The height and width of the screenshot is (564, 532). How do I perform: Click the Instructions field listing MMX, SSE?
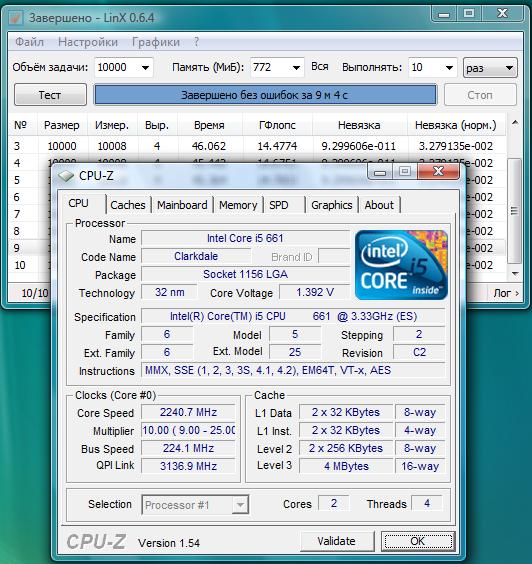tap(293, 370)
